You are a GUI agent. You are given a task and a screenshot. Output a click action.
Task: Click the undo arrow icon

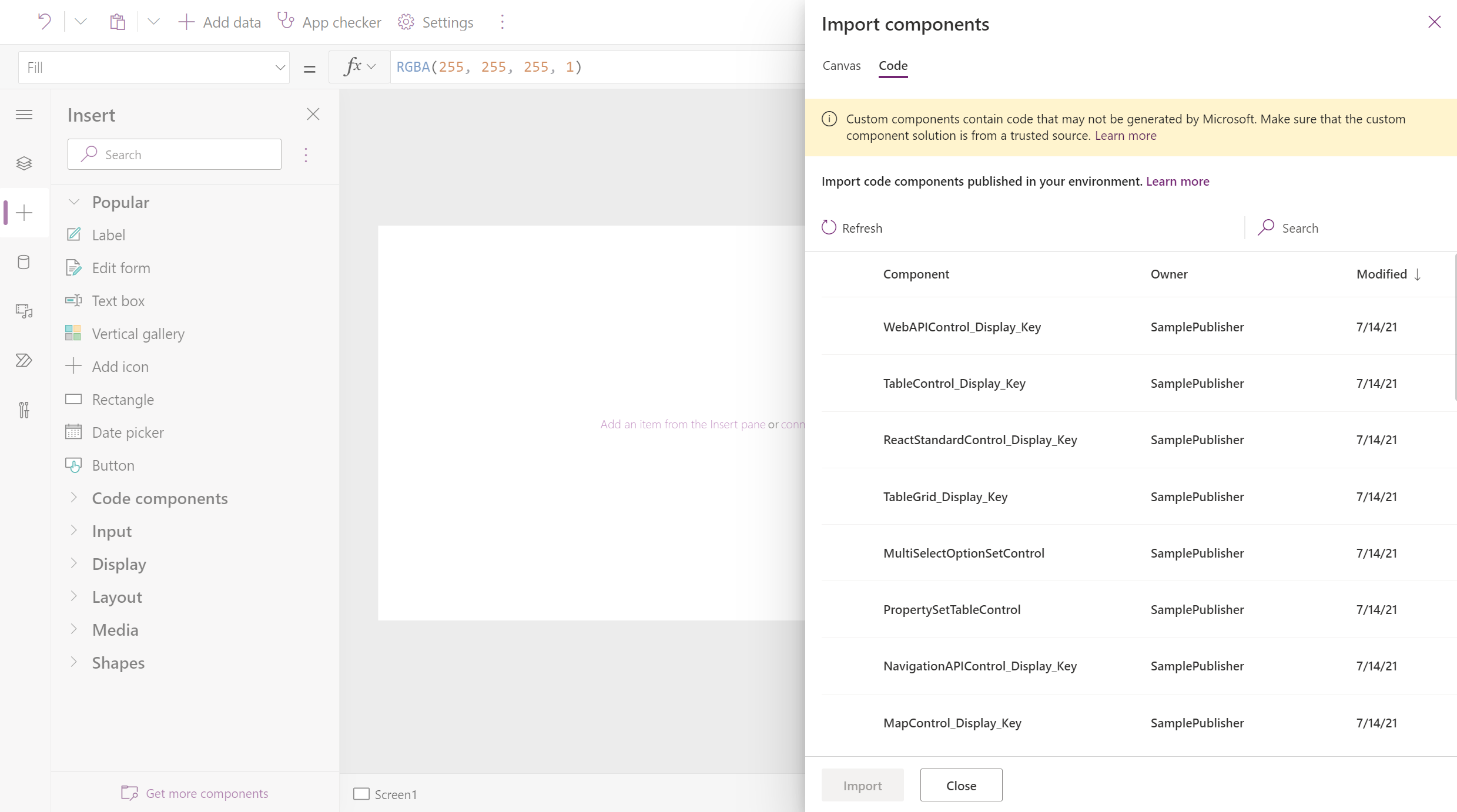click(44, 22)
